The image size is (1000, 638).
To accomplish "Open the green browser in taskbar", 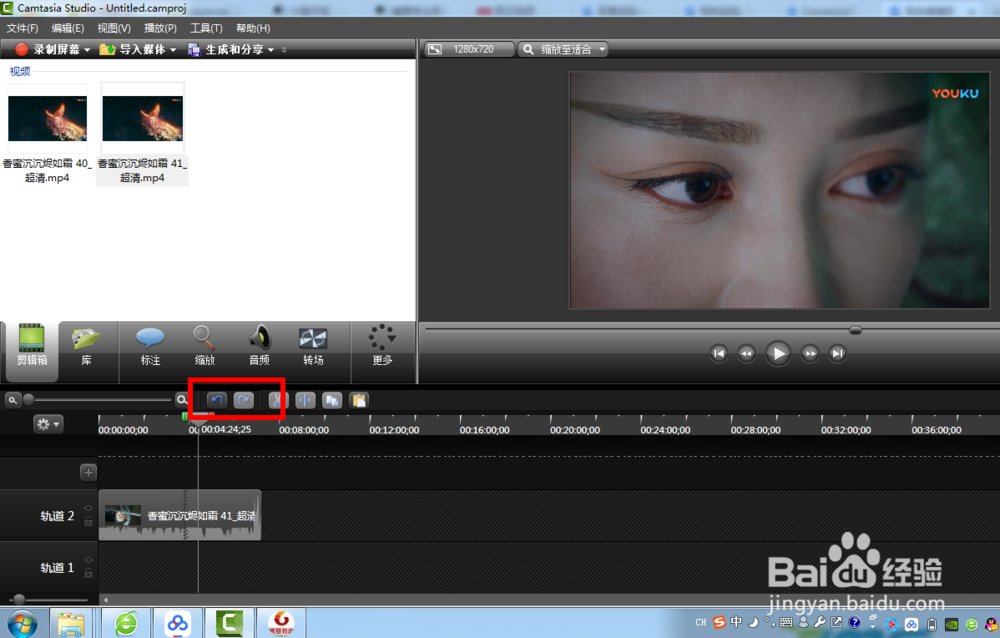I will click(126, 623).
